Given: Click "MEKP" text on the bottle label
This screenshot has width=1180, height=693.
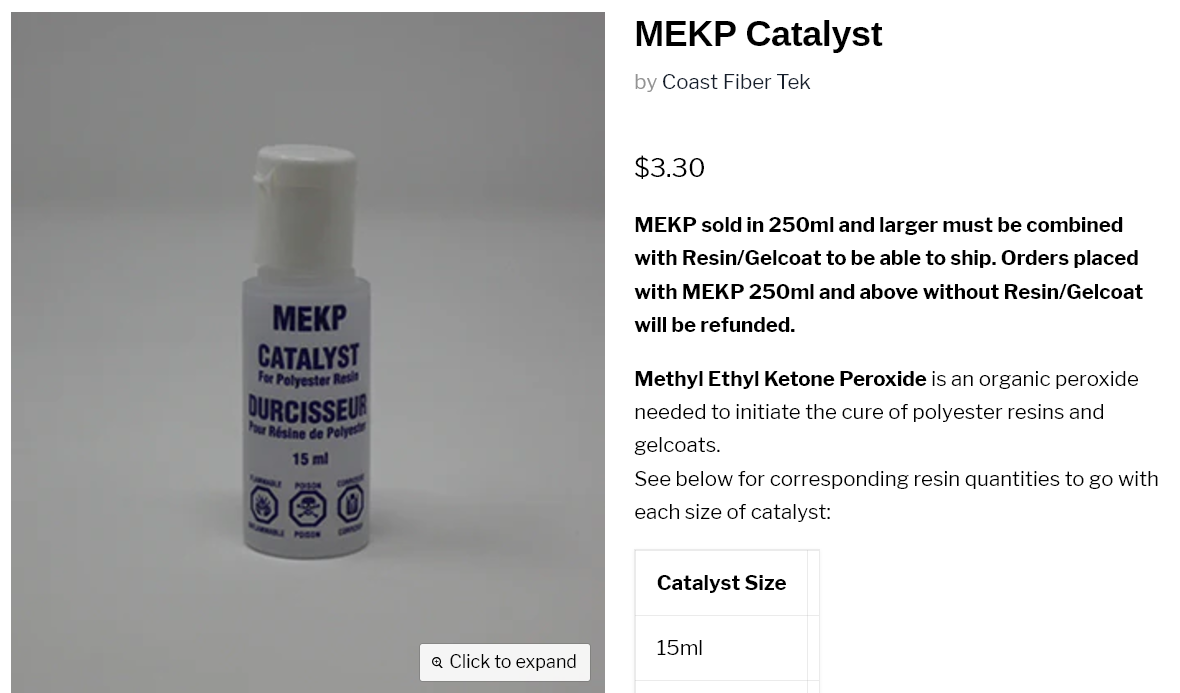Looking at the screenshot, I should pos(309,319).
